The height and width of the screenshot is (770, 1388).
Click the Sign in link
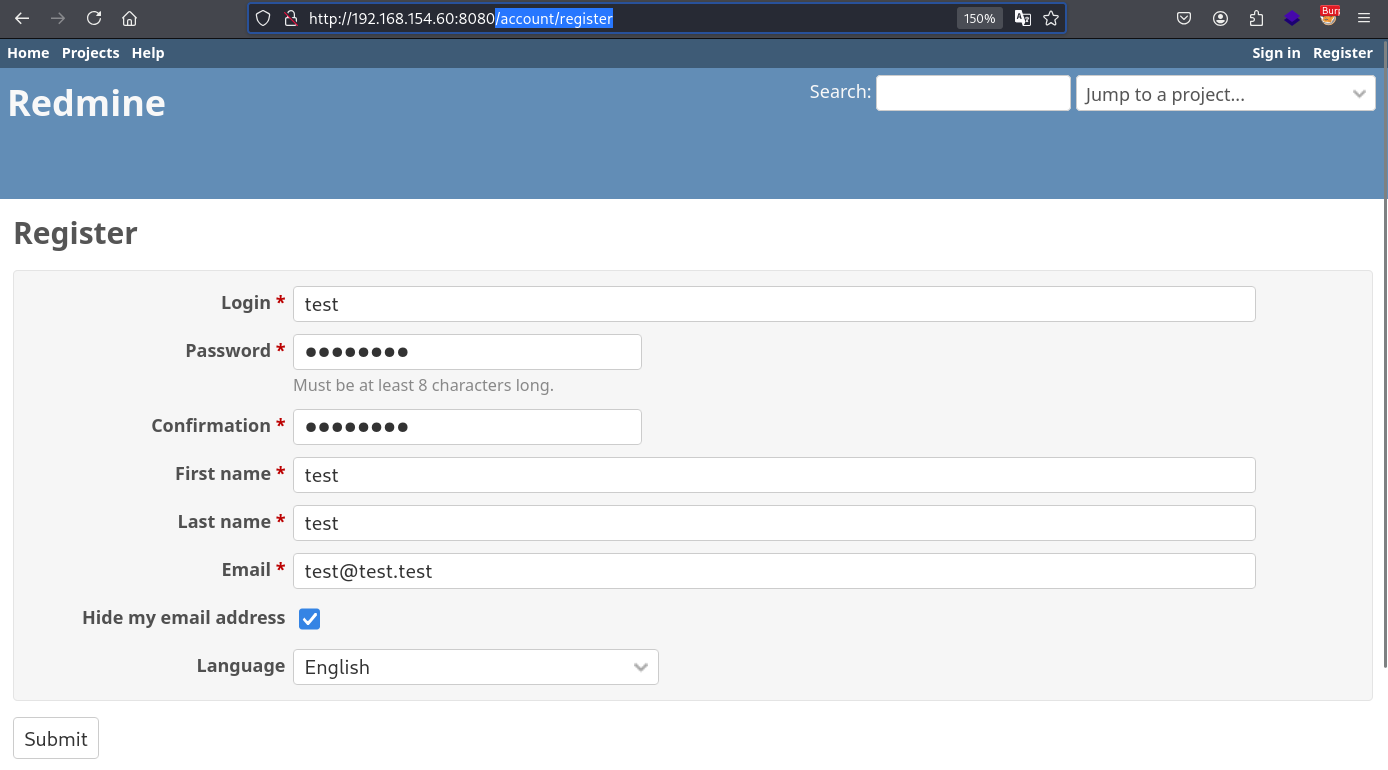(1276, 53)
